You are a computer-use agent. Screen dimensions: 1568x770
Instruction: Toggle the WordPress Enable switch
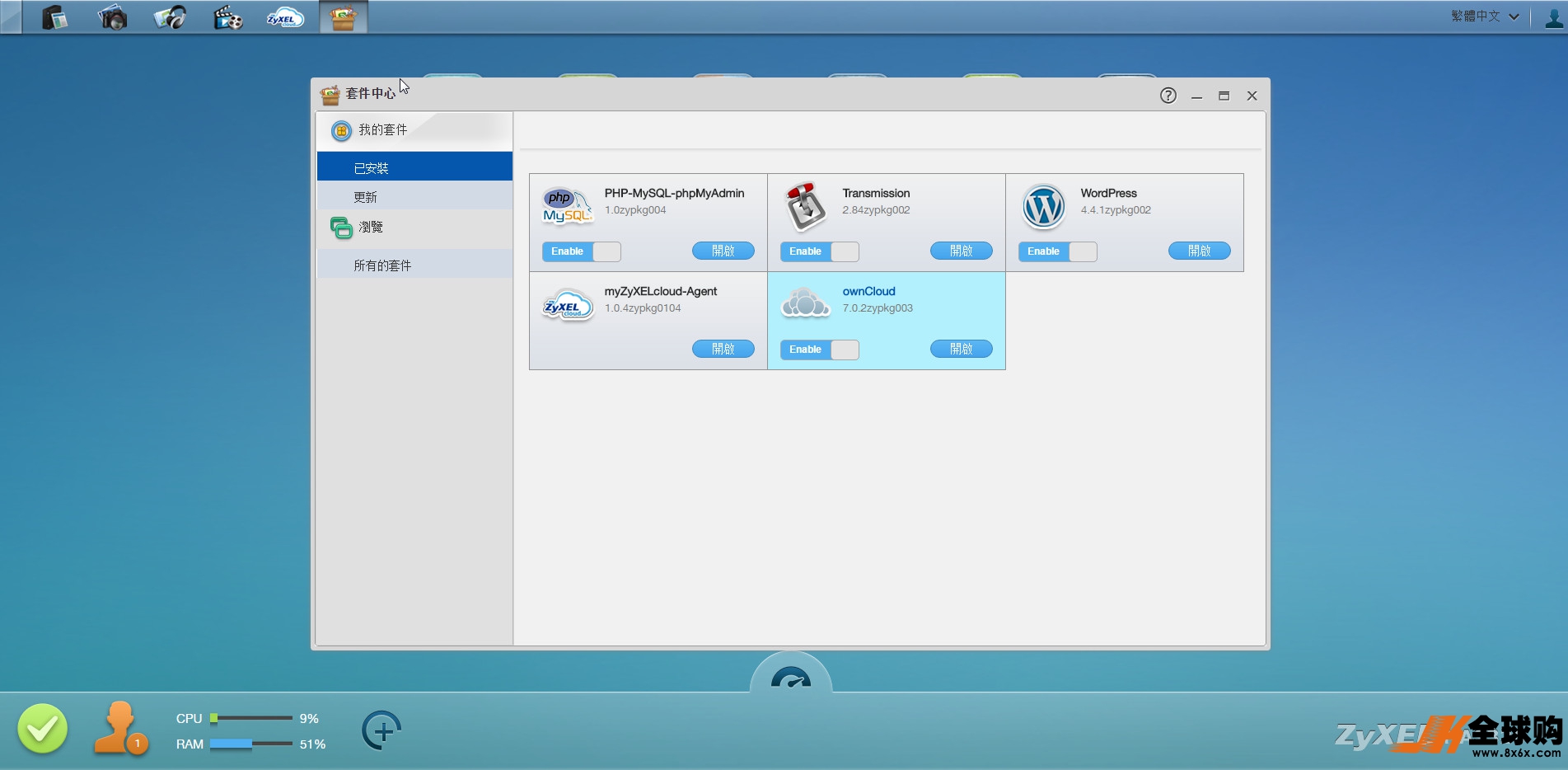[x=1057, y=251]
